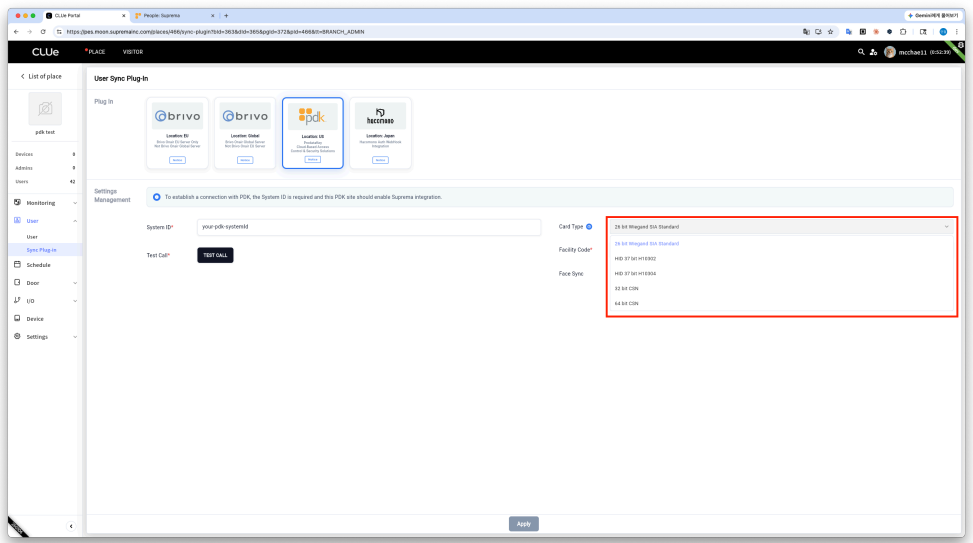This screenshot has height=543, width=973.
Task: Open the VISITOR tab in top bar
Action: [133, 52]
